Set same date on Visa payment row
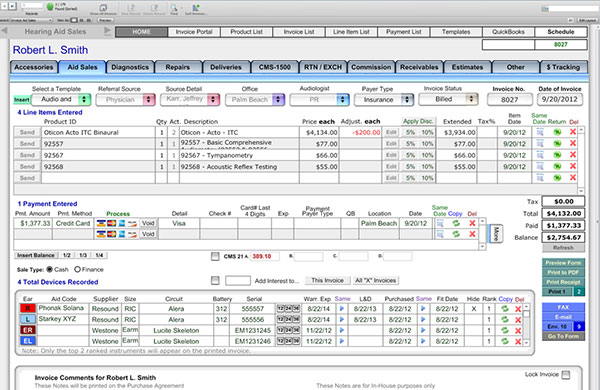Viewport: 600px width, 390px height. [x=440, y=223]
